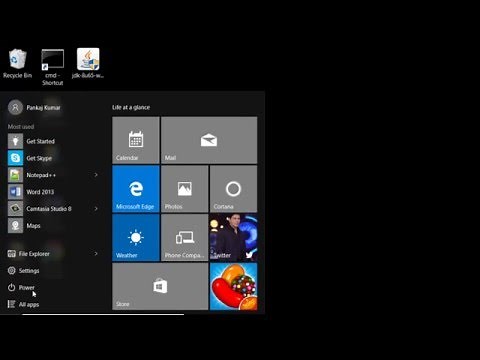This screenshot has height=360, width=480.
Task: Open the Twitter live tile
Action: tap(233, 237)
